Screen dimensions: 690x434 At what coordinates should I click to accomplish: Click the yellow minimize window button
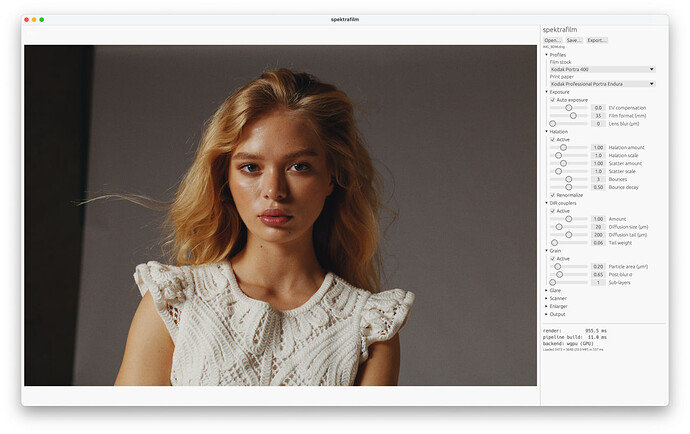34,19
